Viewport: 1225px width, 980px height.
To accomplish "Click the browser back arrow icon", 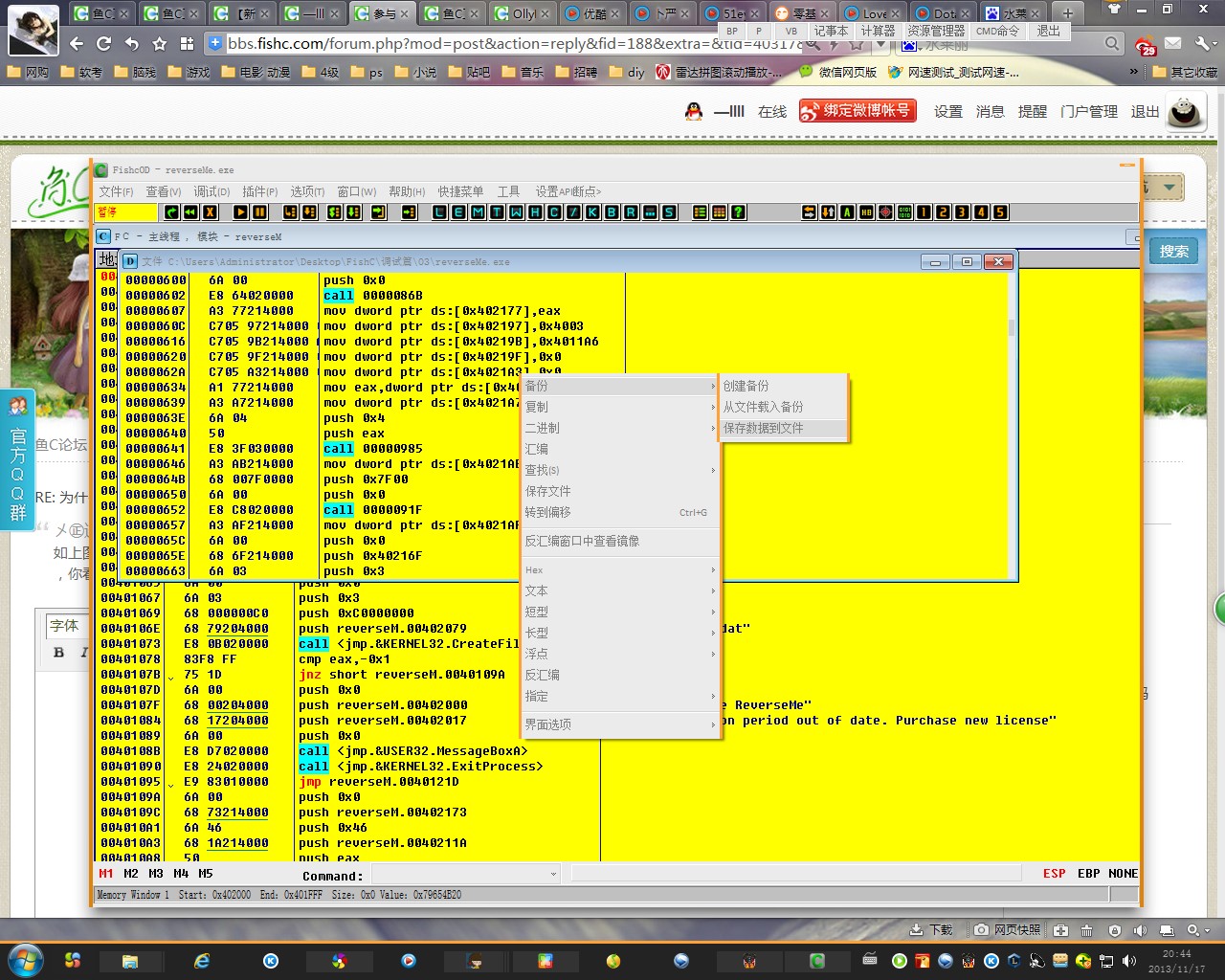I will (77, 43).
